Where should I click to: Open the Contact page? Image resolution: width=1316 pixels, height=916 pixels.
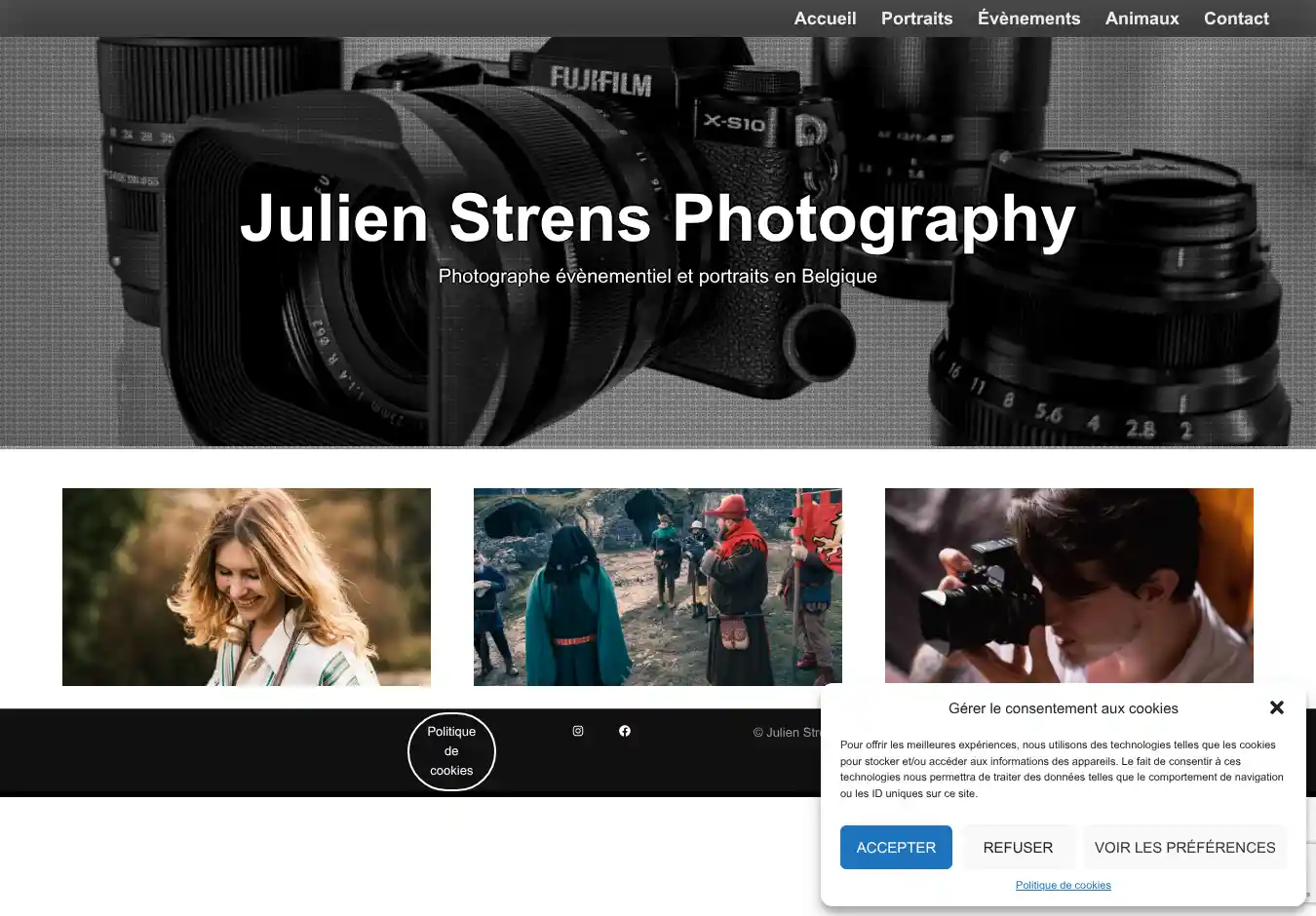point(1235,19)
